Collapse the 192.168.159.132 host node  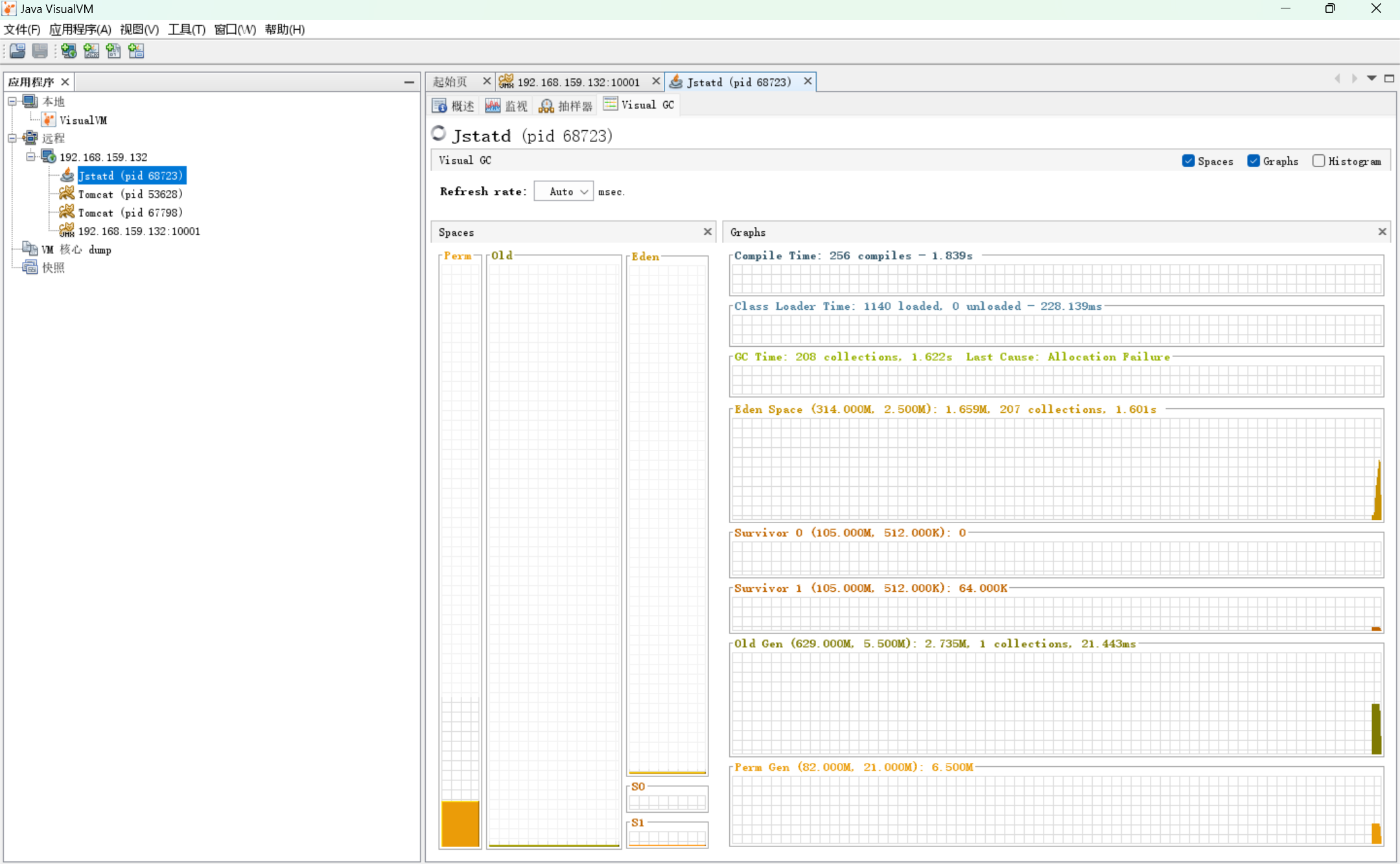(x=30, y=157)
